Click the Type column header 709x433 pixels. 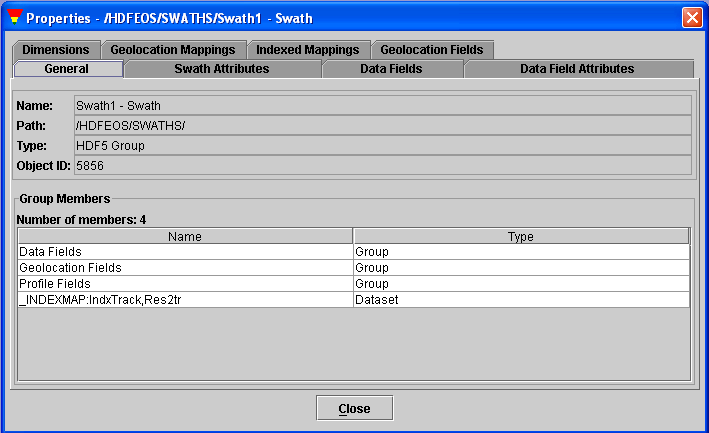(x=520, y=236)
